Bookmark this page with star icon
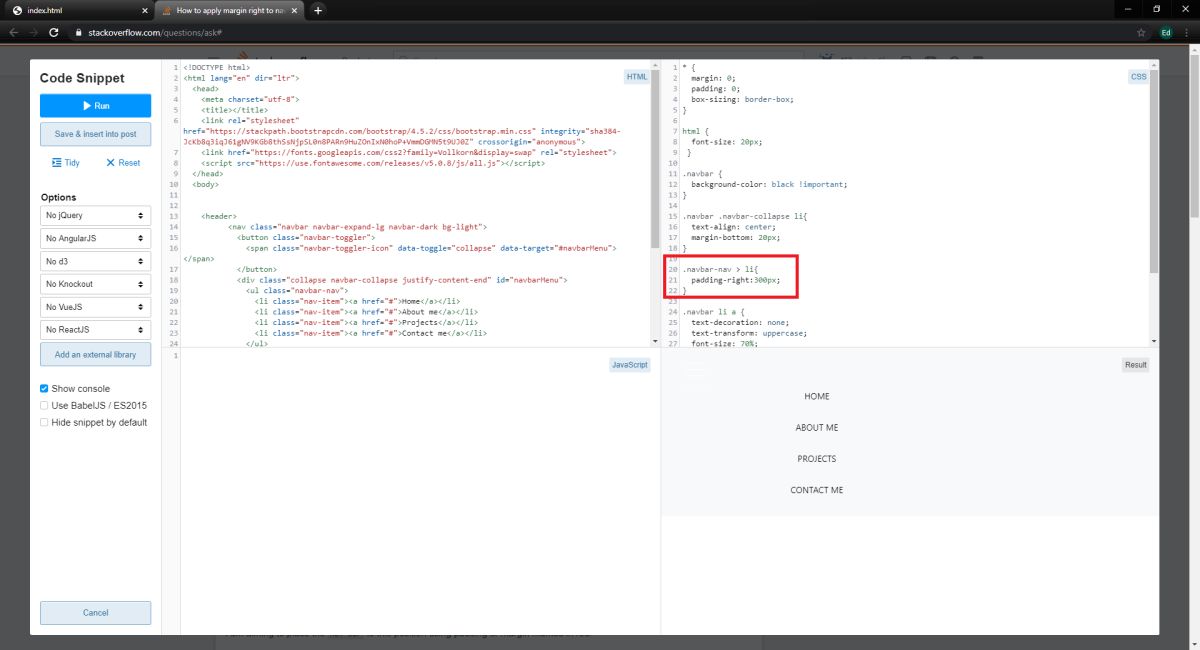Viewport: 1200px width, 650px height. 1141,32
